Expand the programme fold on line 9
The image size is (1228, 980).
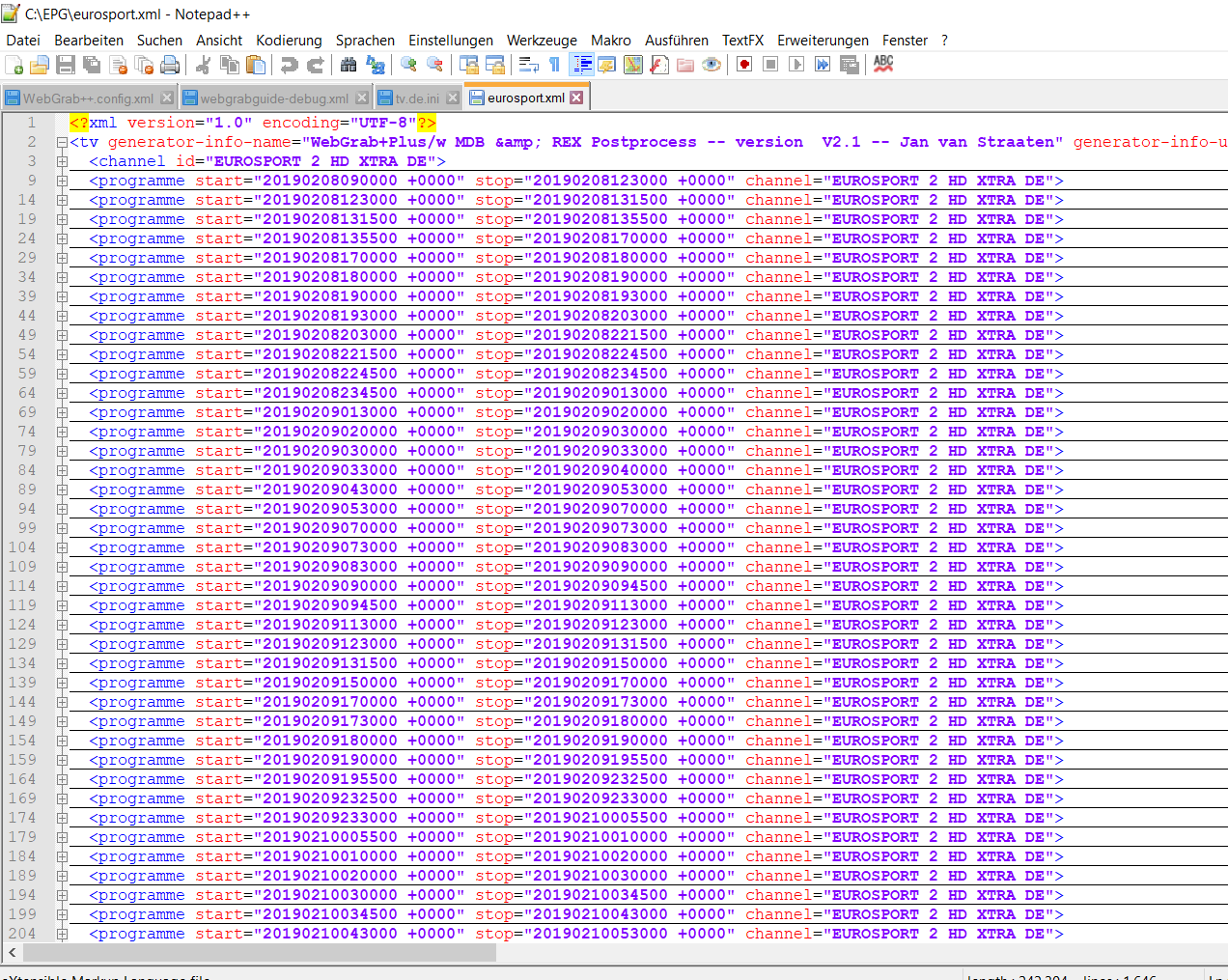click(x=62, y=181)
